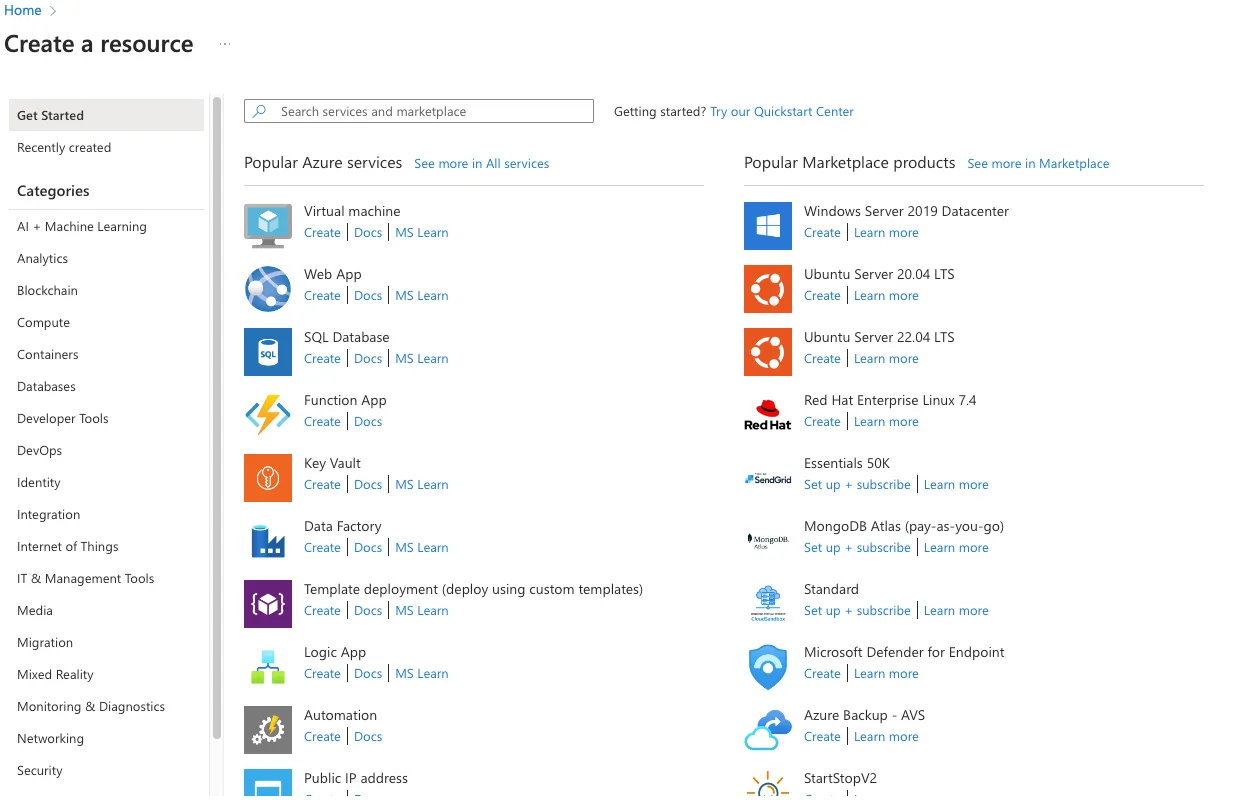Open MS Learn for Data Factory

(x=422, y=548)
